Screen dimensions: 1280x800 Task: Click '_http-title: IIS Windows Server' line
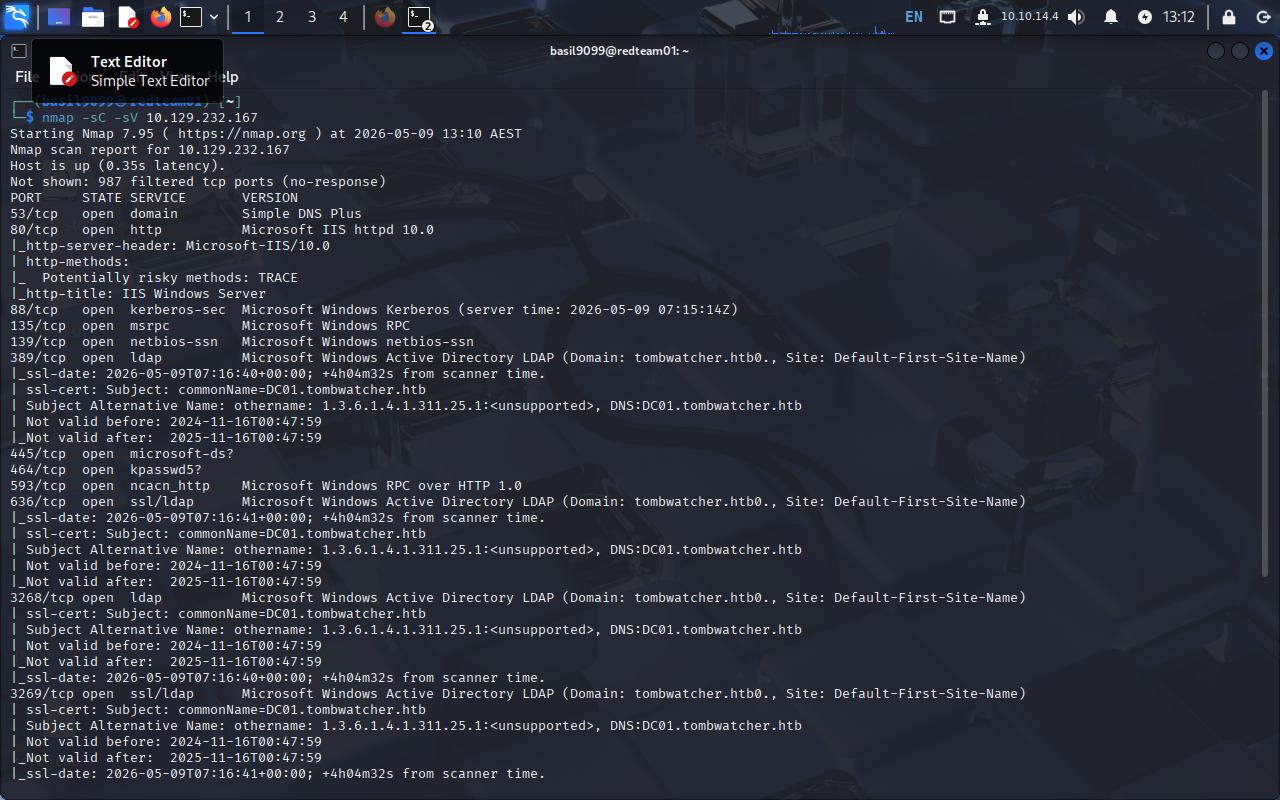click(x=138, y=294)
